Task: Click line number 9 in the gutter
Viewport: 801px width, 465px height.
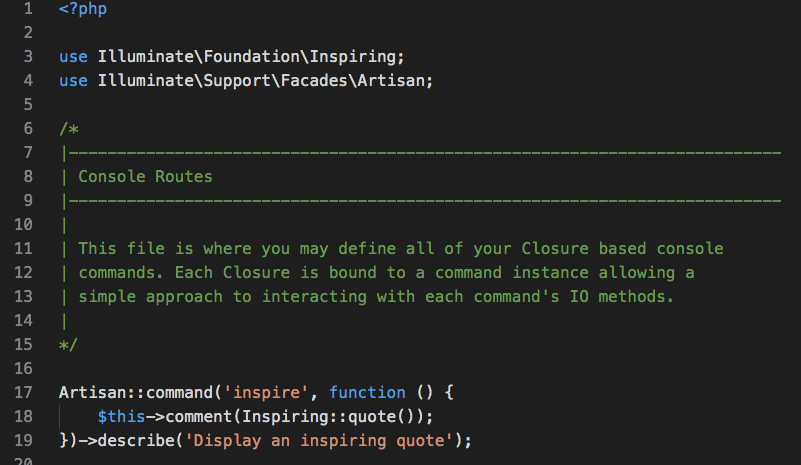Action: 28,200
